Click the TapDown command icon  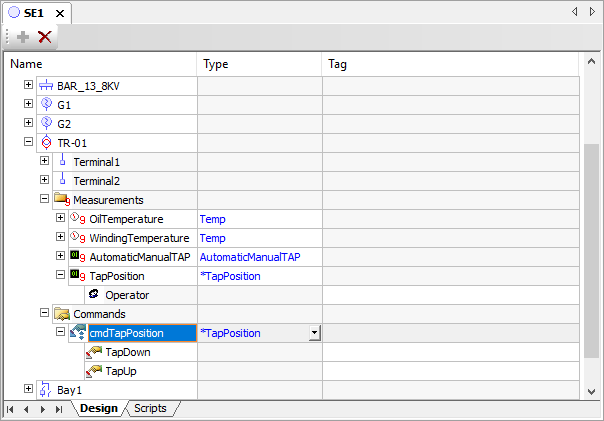pyautogui.click(x=94, y=352)
